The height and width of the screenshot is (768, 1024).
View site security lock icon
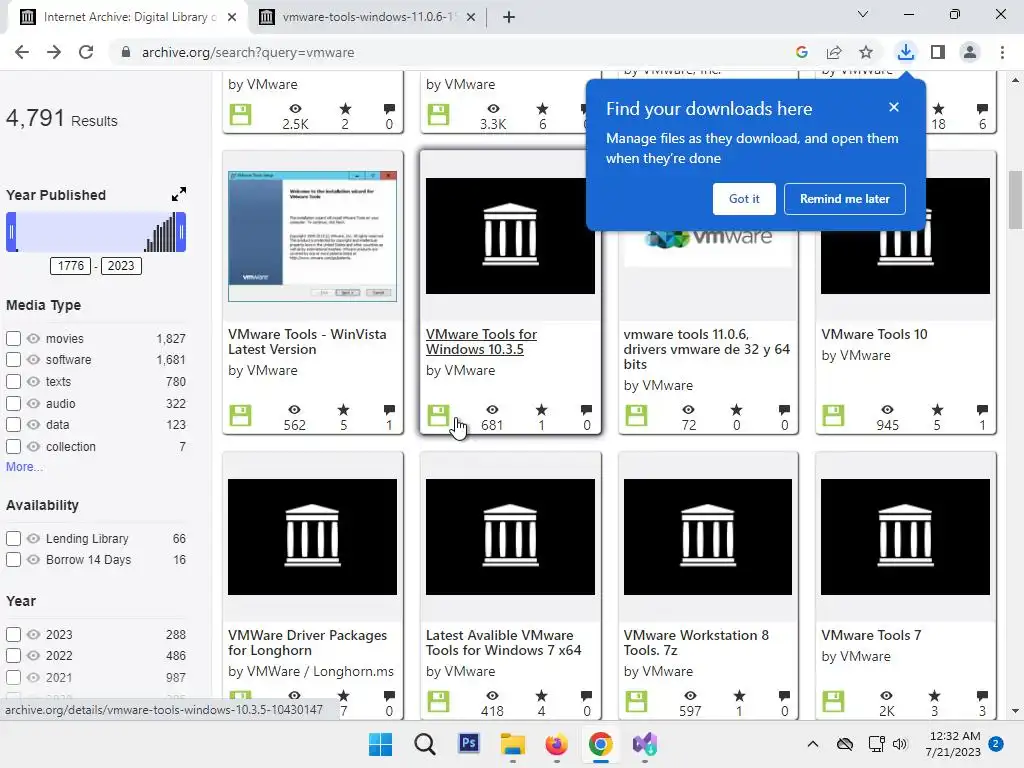[x=126, y=52]
